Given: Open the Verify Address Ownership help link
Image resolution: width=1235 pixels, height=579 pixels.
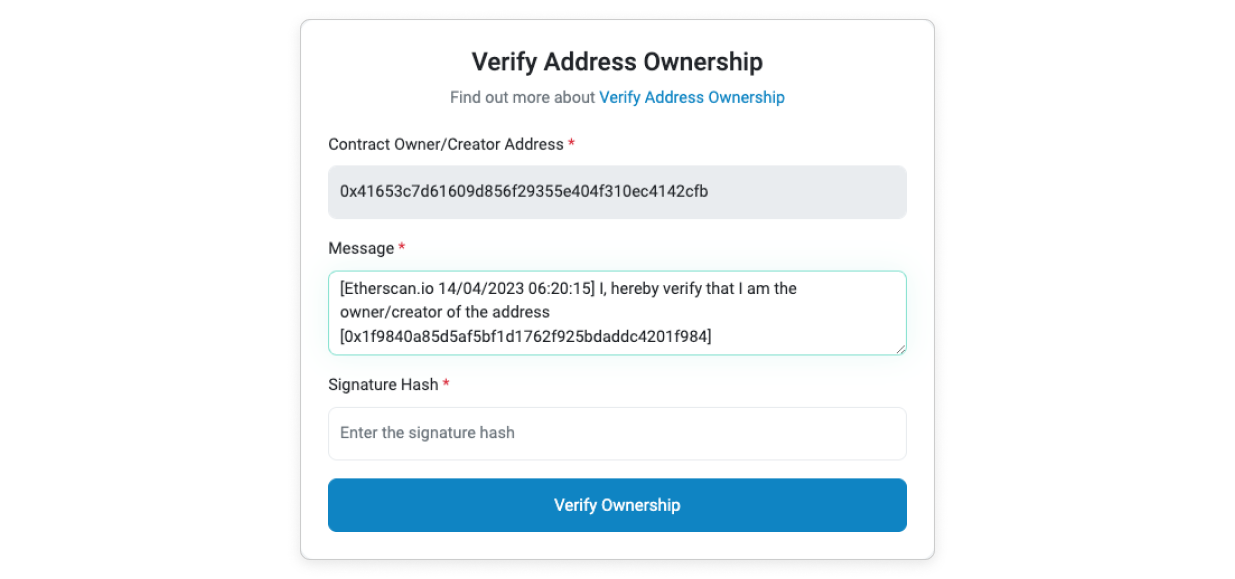Looking at the screenshot, I should click(691, 97).
